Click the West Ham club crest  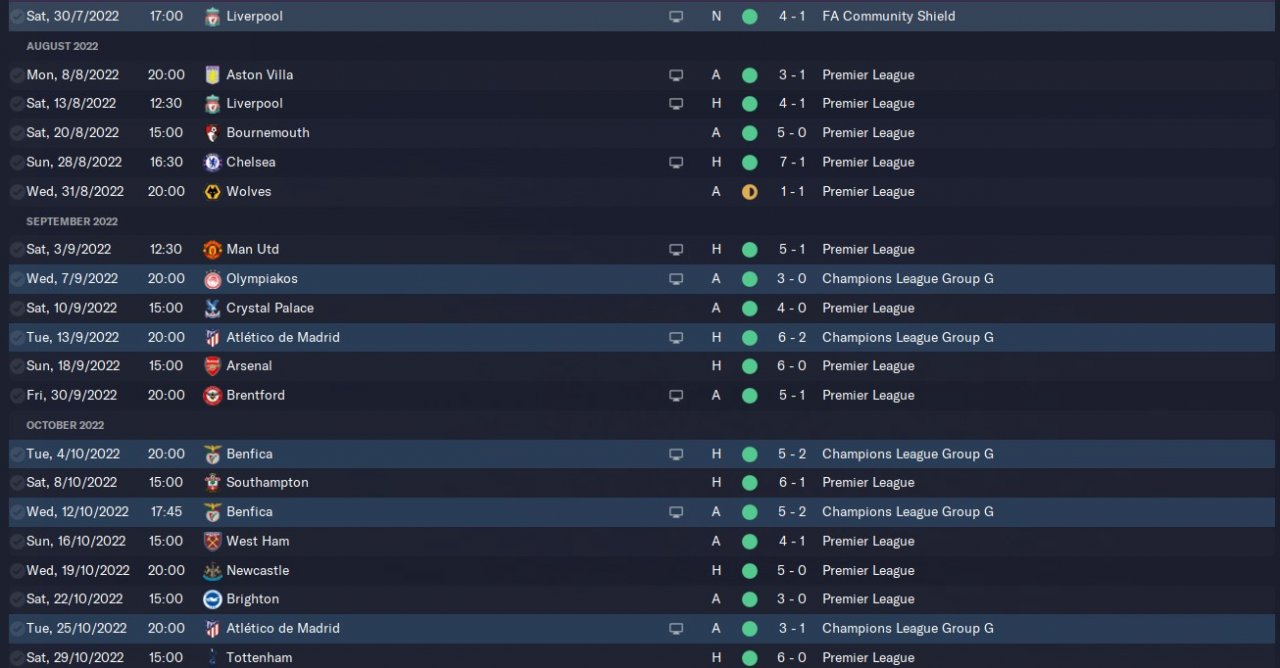point(212,542)
